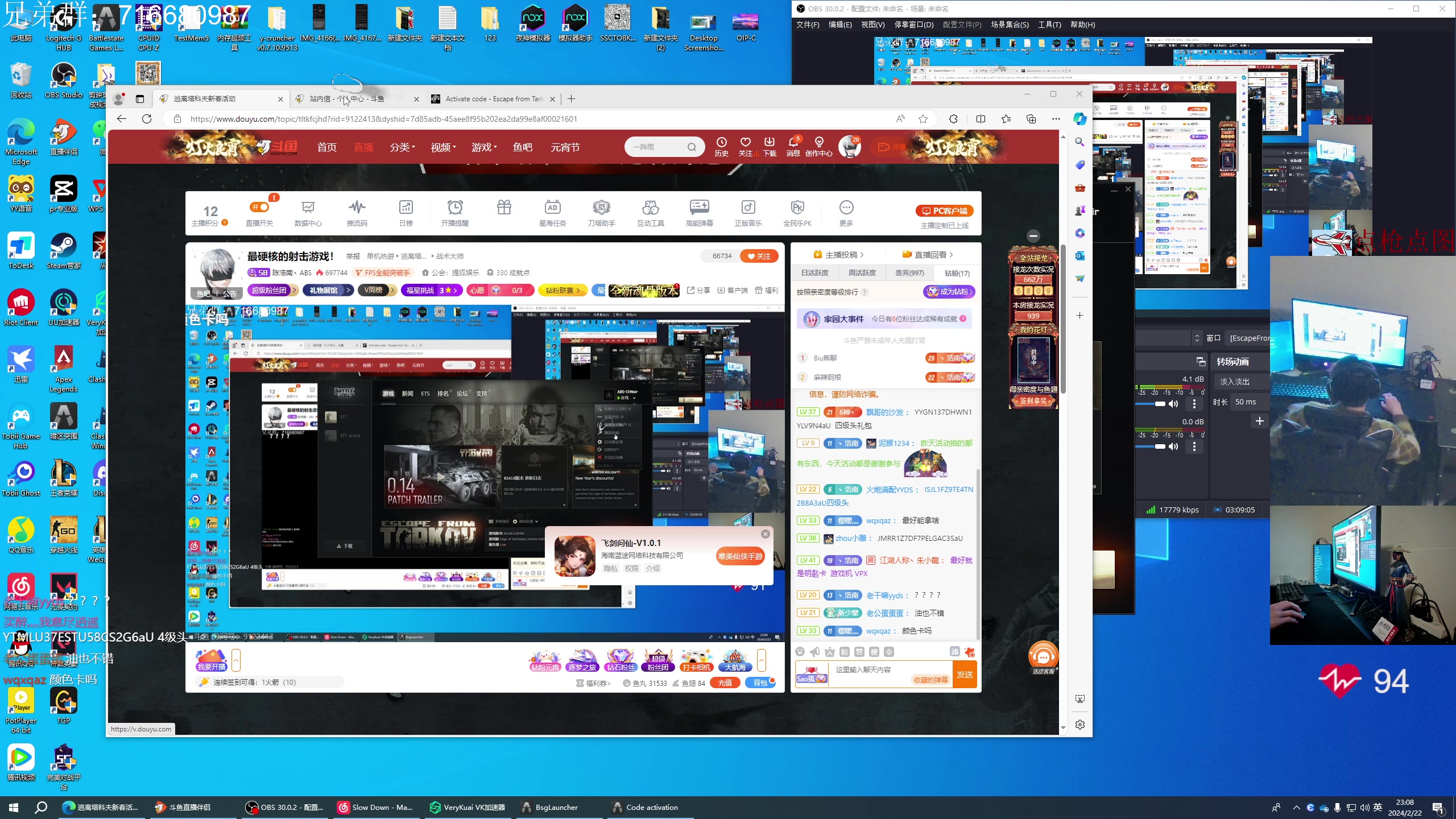Viewport: 1456px width, 819px height.
Task: Click the Douyu search box
Action: [x=664, y=147]
